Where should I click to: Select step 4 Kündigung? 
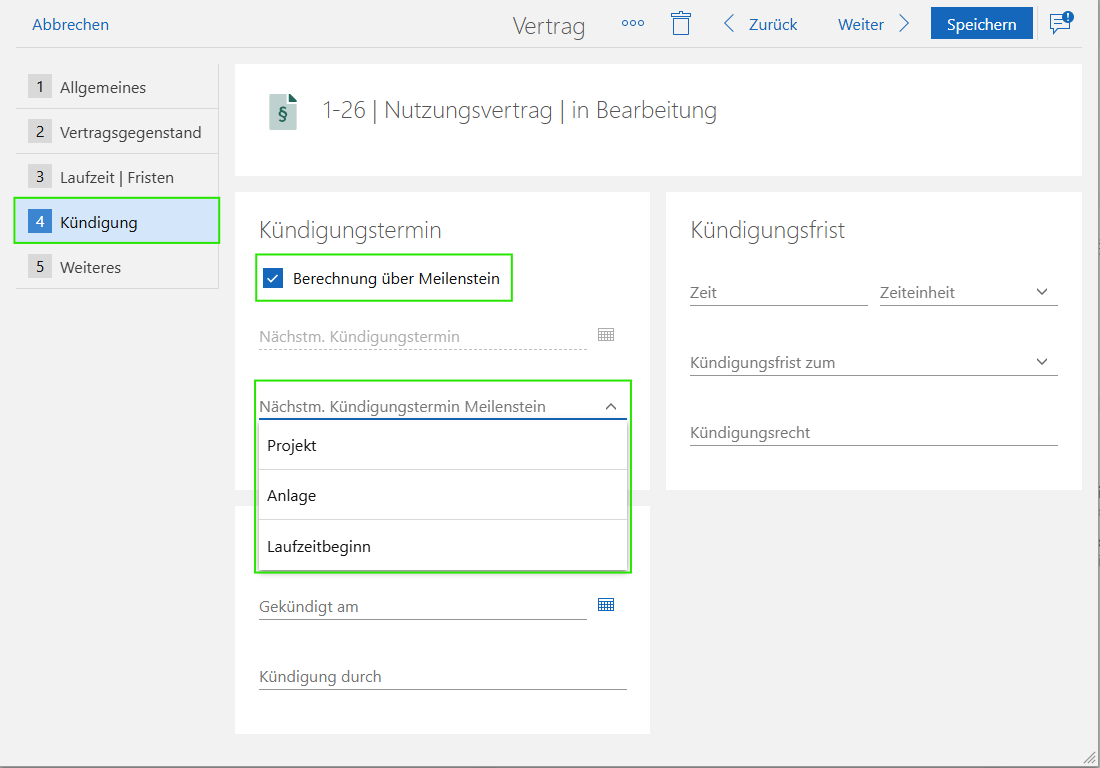(x=116, y=222)
